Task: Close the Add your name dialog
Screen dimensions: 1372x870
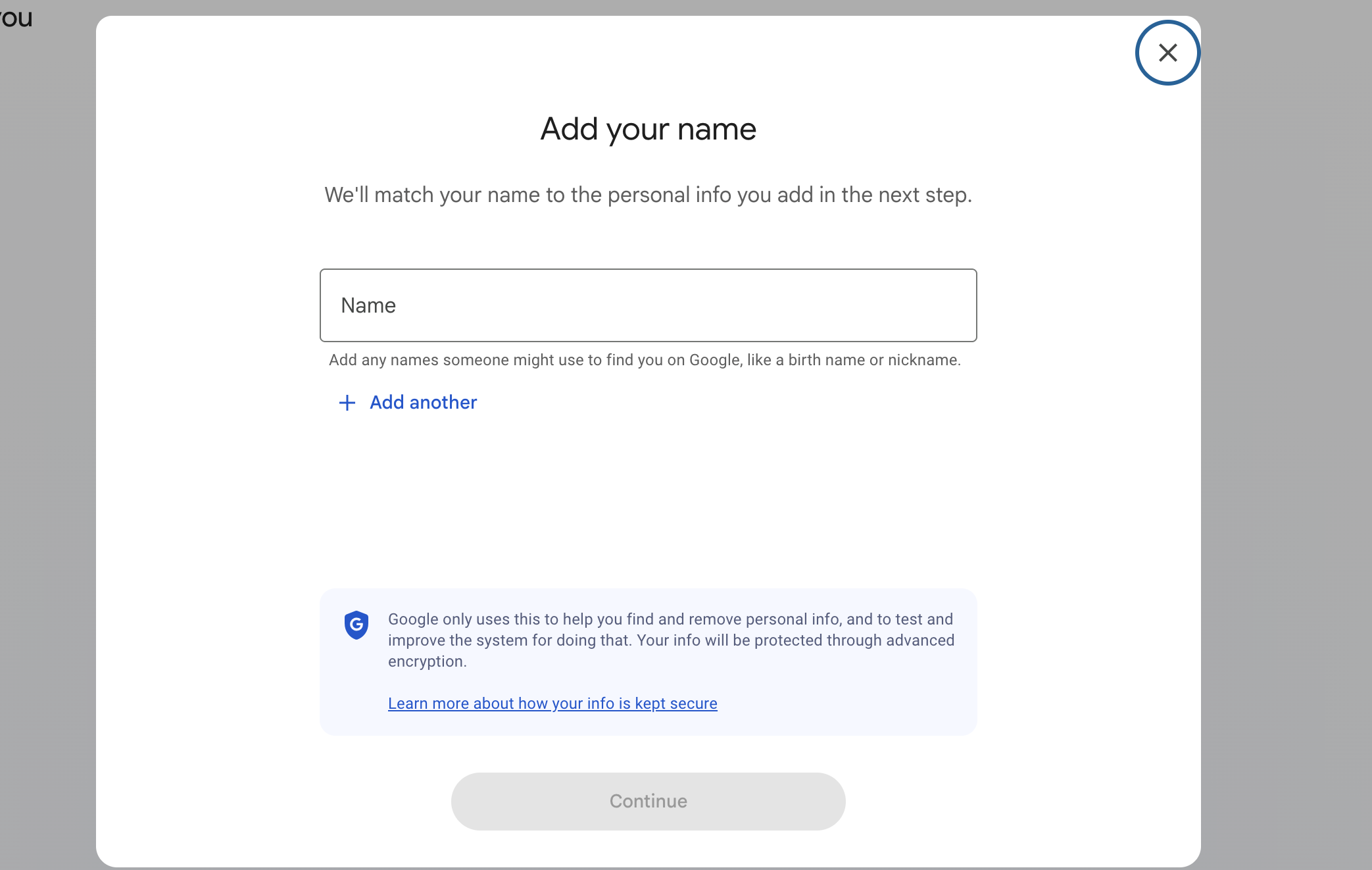Action: coord(1167,53)
